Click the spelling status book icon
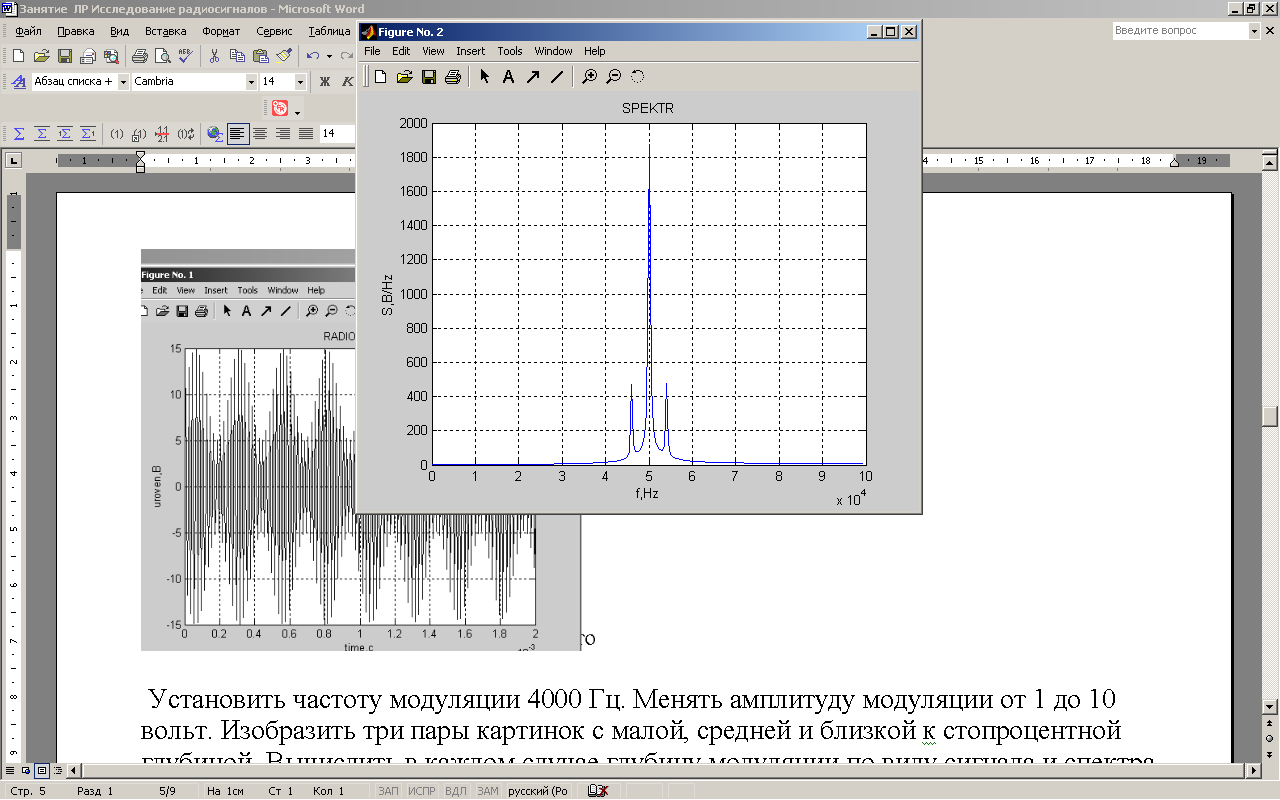The image size is (1280, 800). point(598,791)
